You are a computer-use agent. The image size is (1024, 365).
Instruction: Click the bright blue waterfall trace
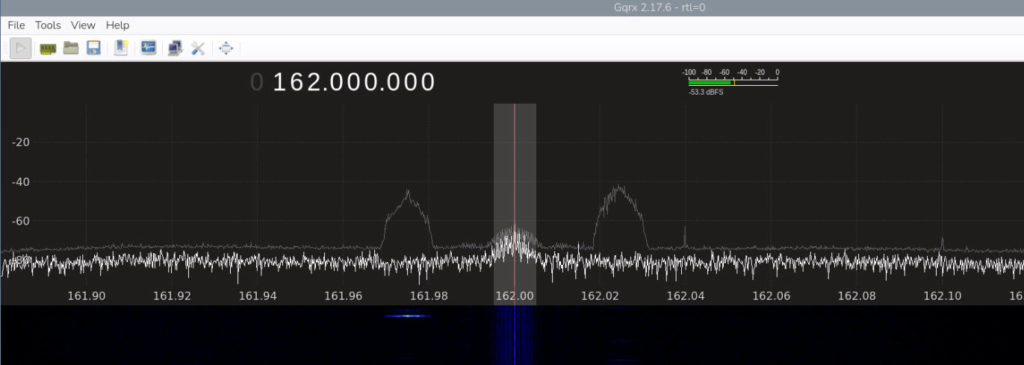408,315
